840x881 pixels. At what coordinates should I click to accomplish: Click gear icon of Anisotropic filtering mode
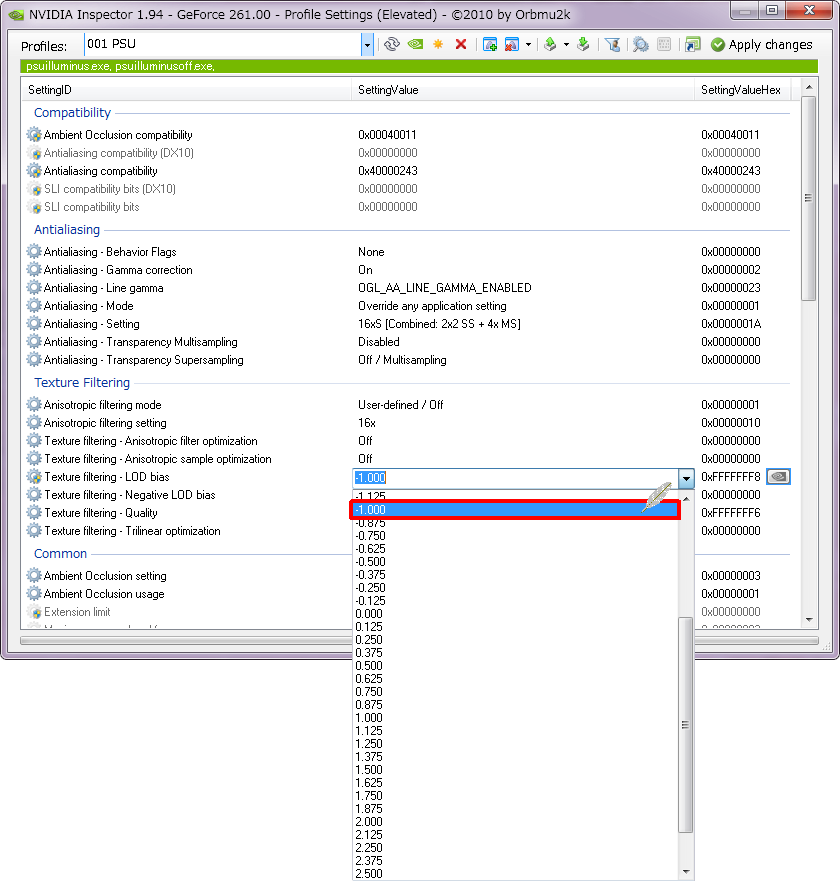(34, 405)
